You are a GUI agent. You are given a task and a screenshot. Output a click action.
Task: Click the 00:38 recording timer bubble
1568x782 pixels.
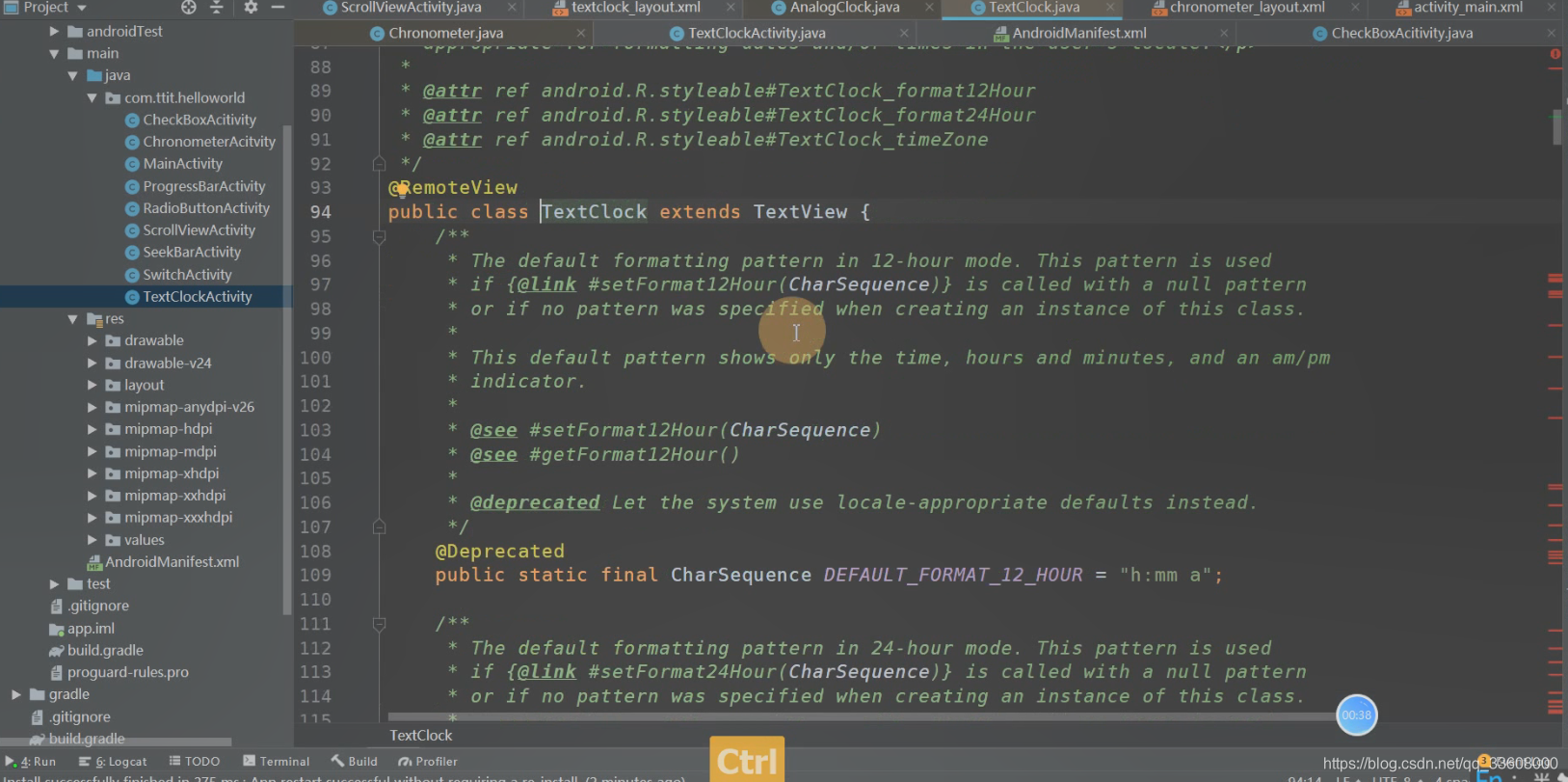[x=1357, y=715]
